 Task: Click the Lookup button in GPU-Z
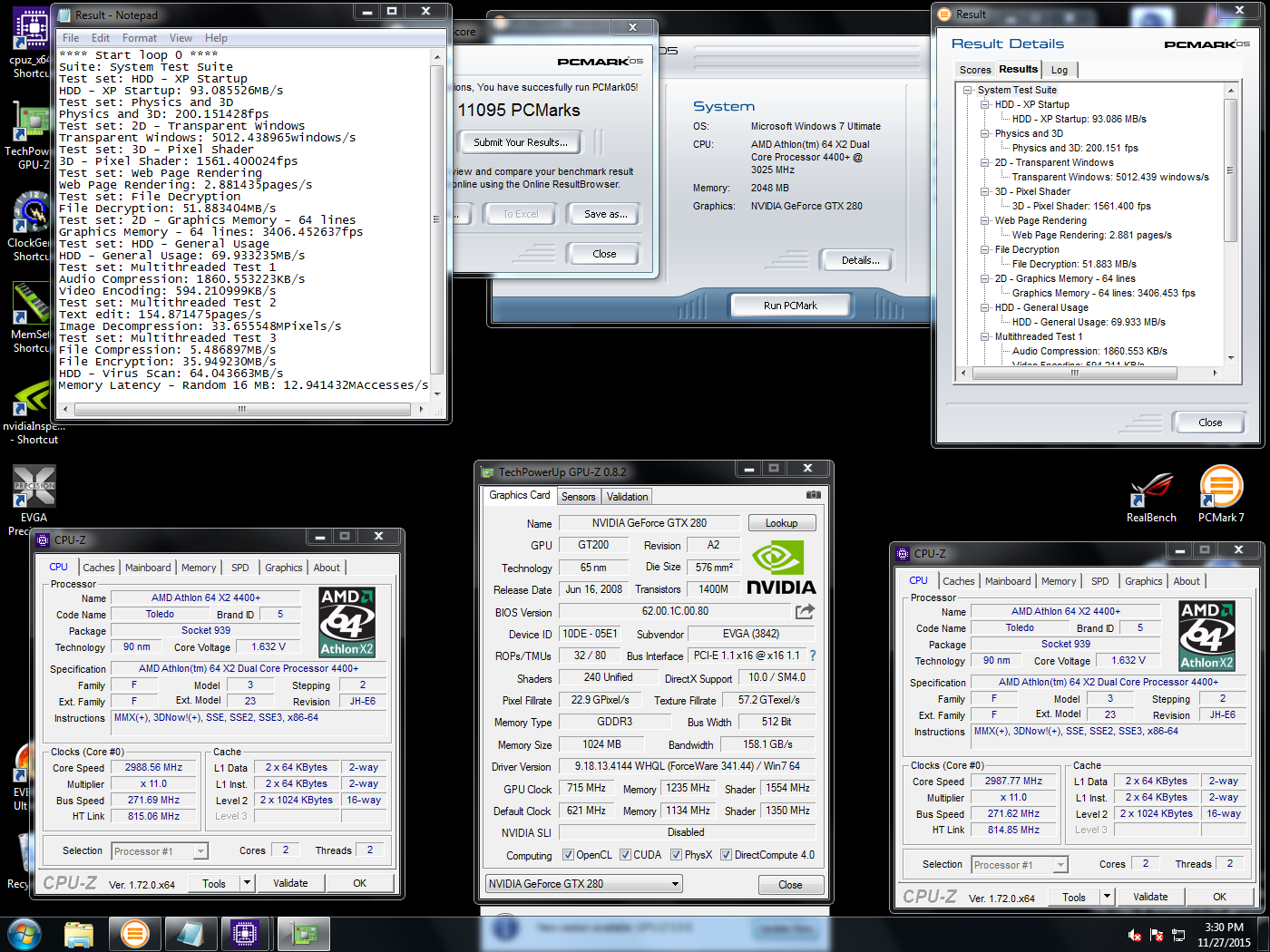(781, 523)
